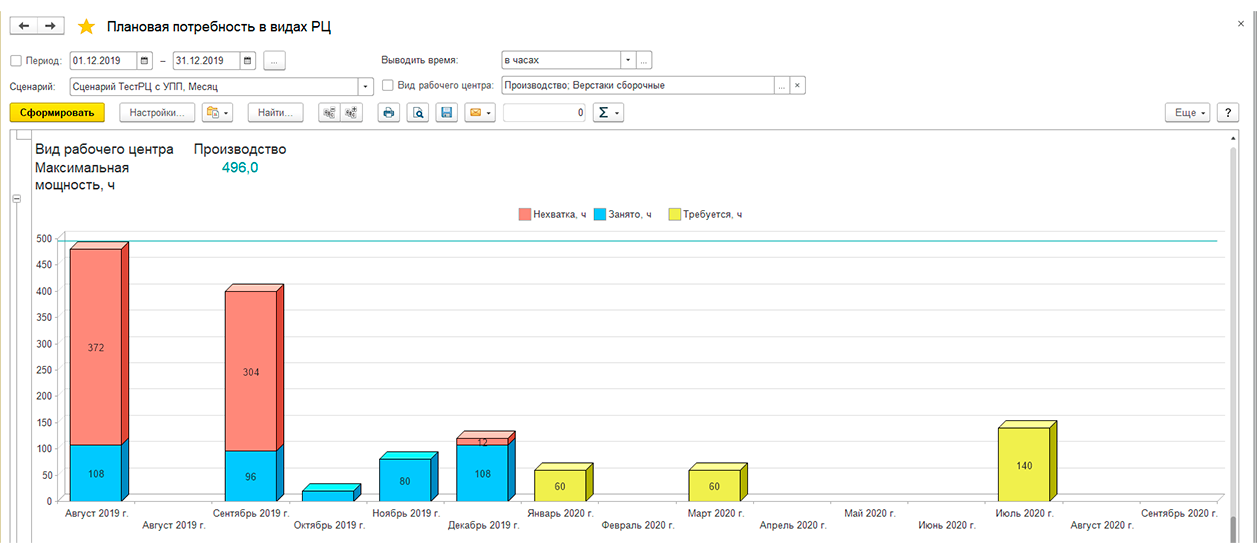Toggle the favorites star
Image resolution: width=1257 pixels, height=554 pixels.
[x=86, y=26]
